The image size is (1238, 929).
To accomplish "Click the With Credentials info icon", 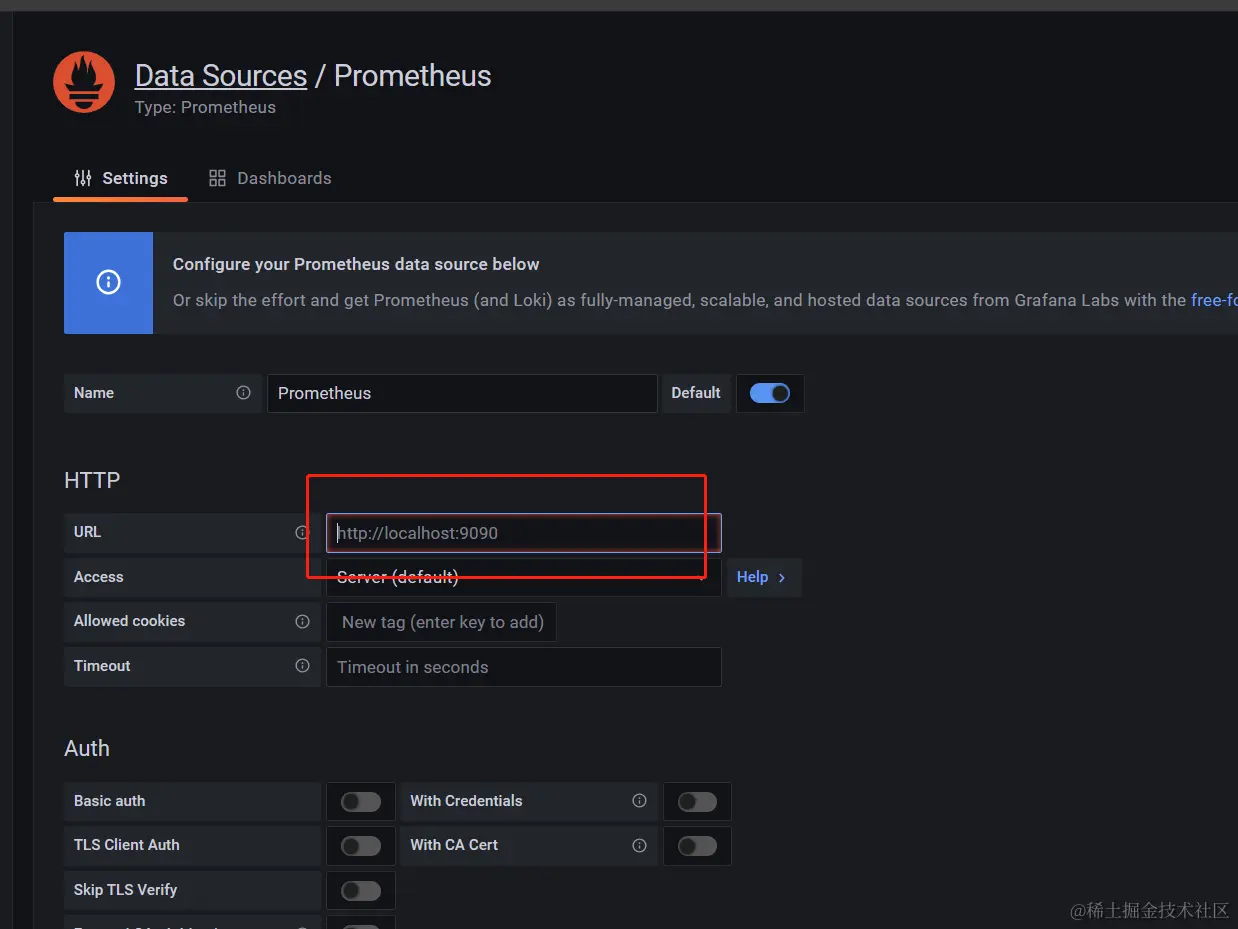I will click(639, 801).
